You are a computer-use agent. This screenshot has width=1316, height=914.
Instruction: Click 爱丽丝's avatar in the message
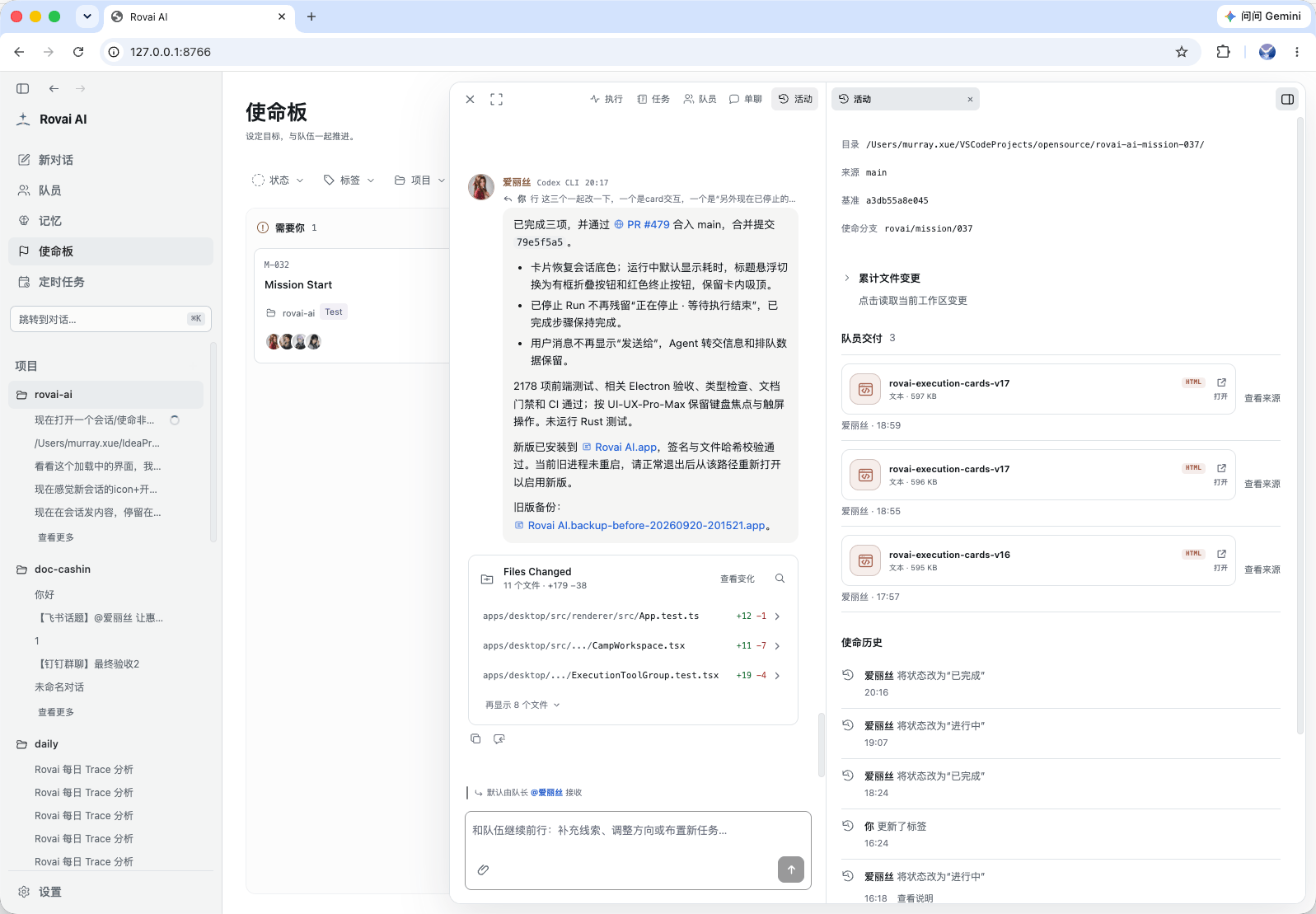481,187
